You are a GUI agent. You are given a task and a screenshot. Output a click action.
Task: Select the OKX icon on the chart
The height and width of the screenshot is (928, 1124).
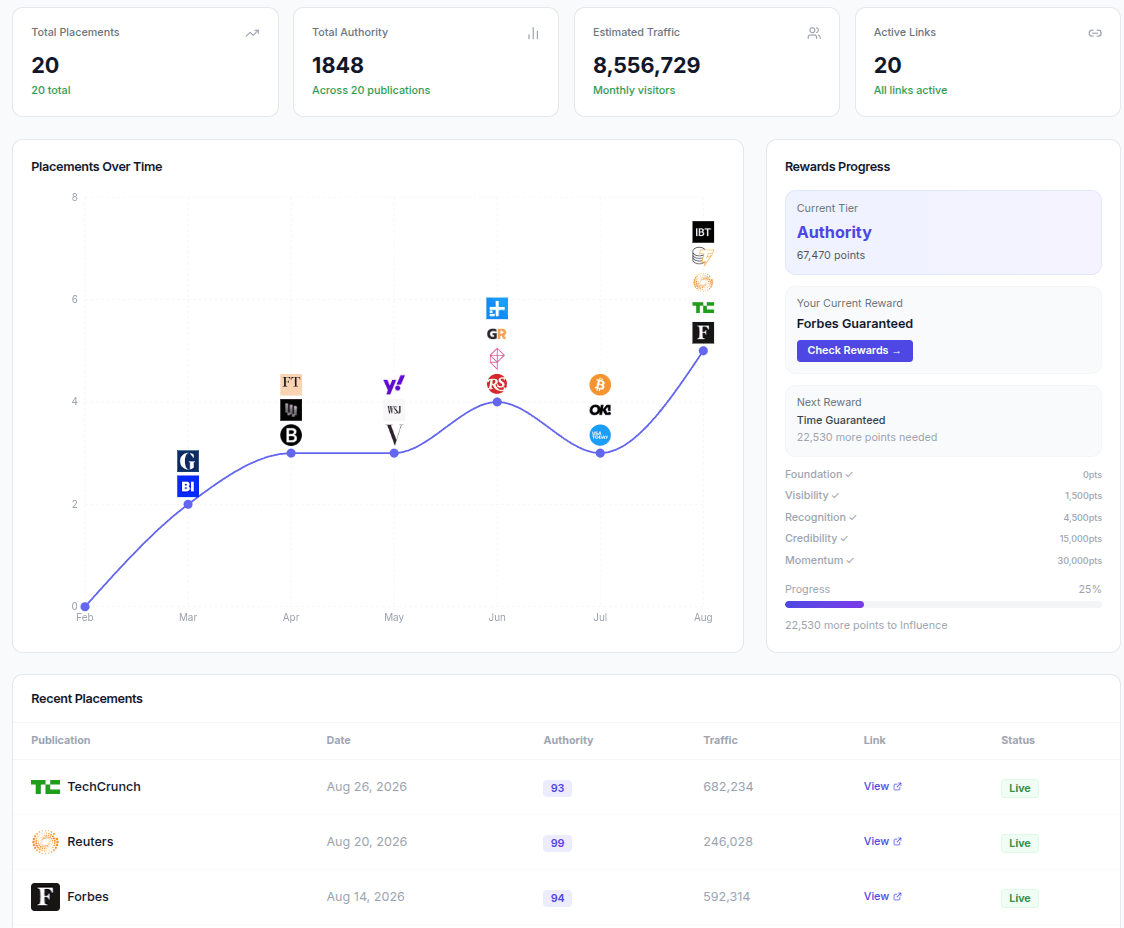click(x=600, y=409)
